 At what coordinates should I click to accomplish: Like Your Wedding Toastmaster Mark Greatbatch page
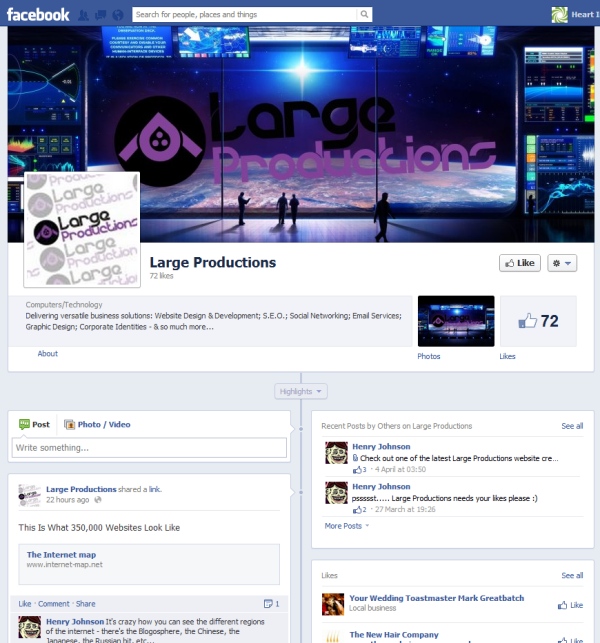click(570, 605)
